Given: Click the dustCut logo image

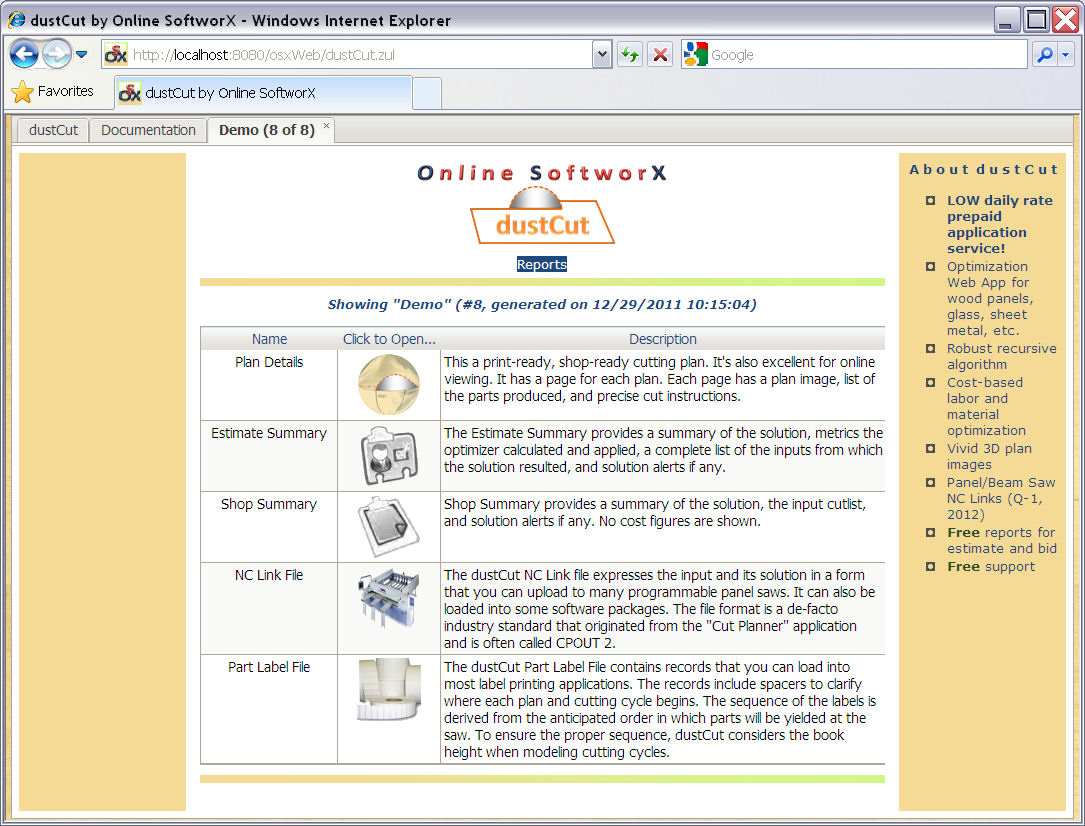Looking at the screenshot, I should 542,216.
